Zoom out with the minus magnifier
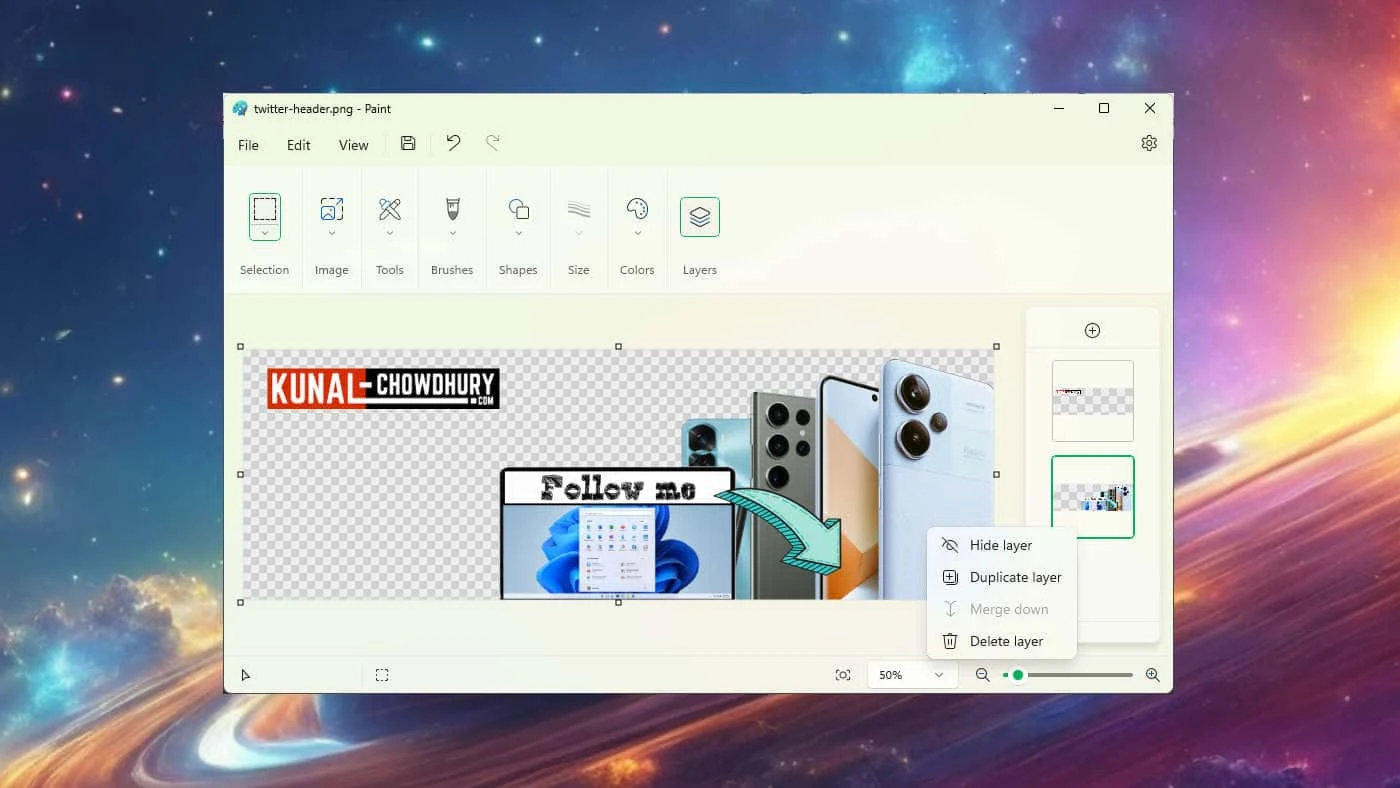 (x=982, y=675)
